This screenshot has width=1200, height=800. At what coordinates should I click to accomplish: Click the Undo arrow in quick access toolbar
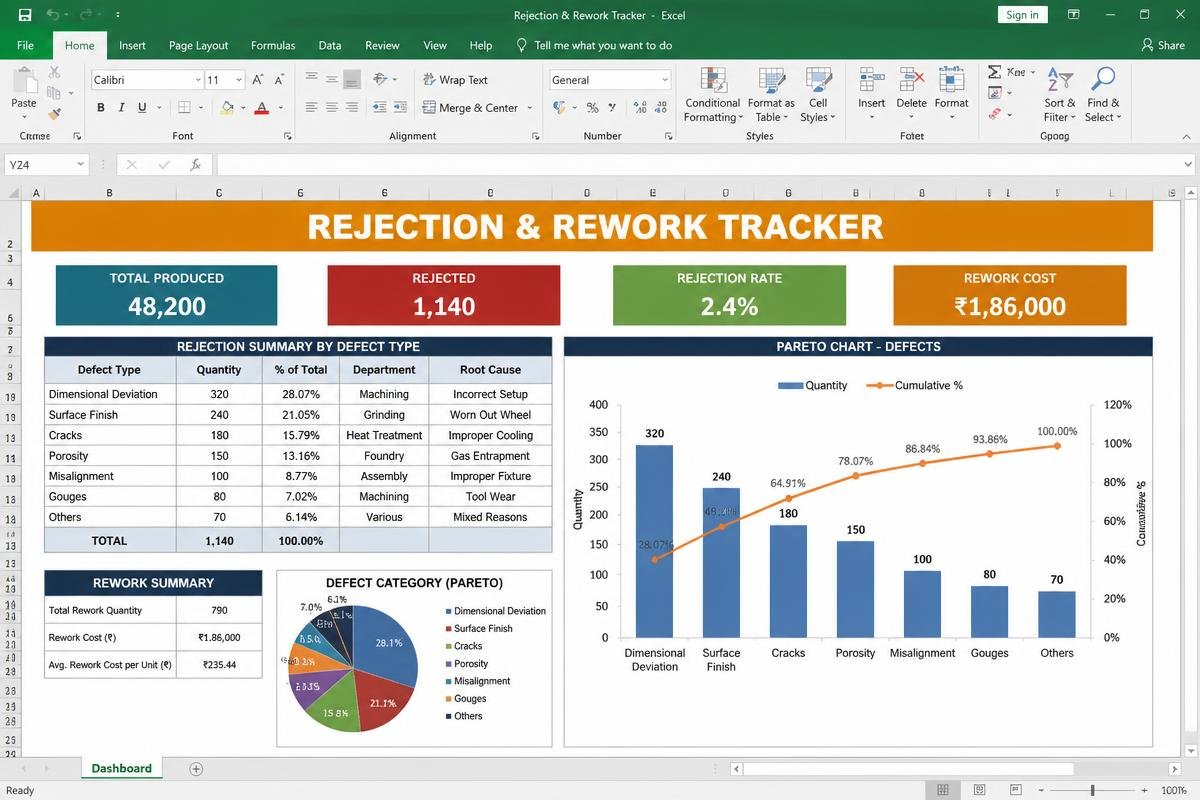[x=52, y=15]
